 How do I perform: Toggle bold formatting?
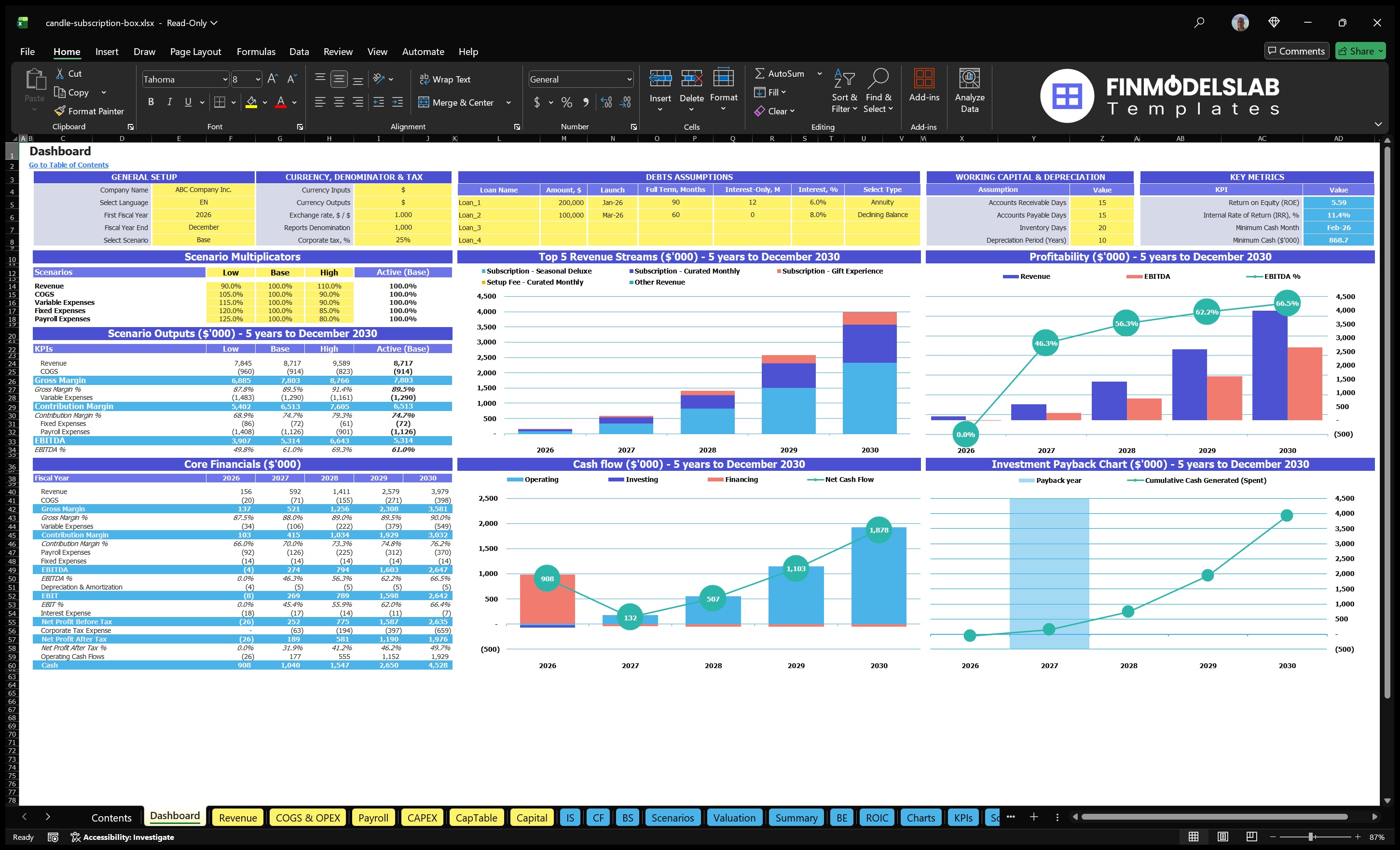151,102
